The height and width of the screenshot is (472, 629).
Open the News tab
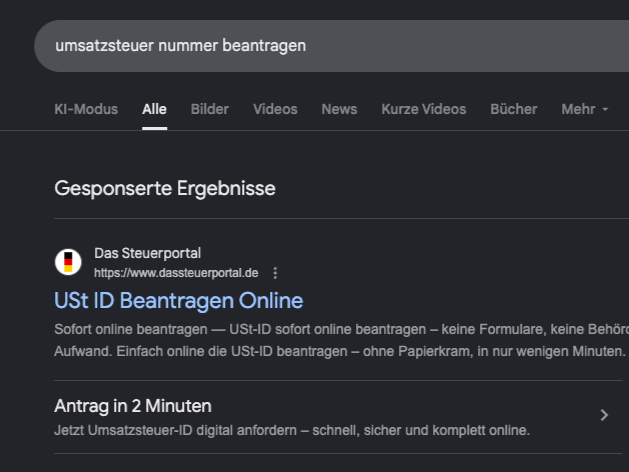point(339,109)
